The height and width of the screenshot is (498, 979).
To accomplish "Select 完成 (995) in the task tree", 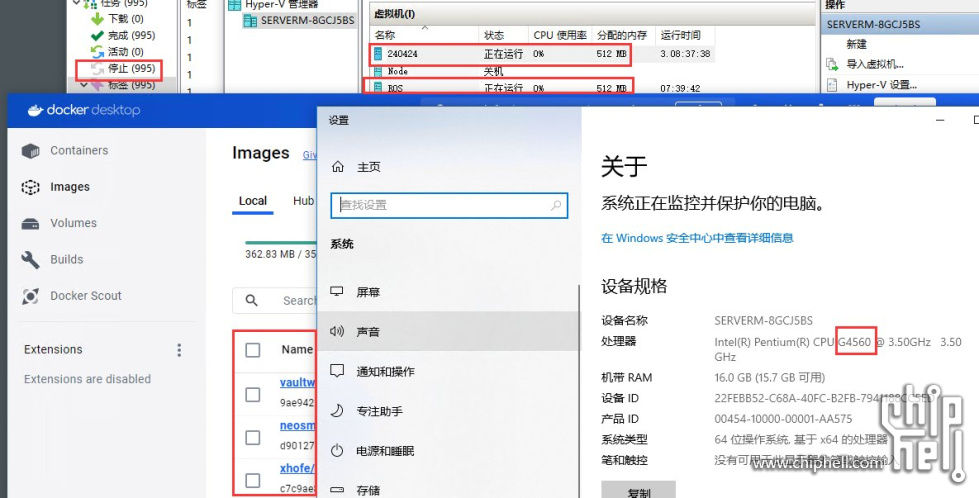I will point(123,36).
